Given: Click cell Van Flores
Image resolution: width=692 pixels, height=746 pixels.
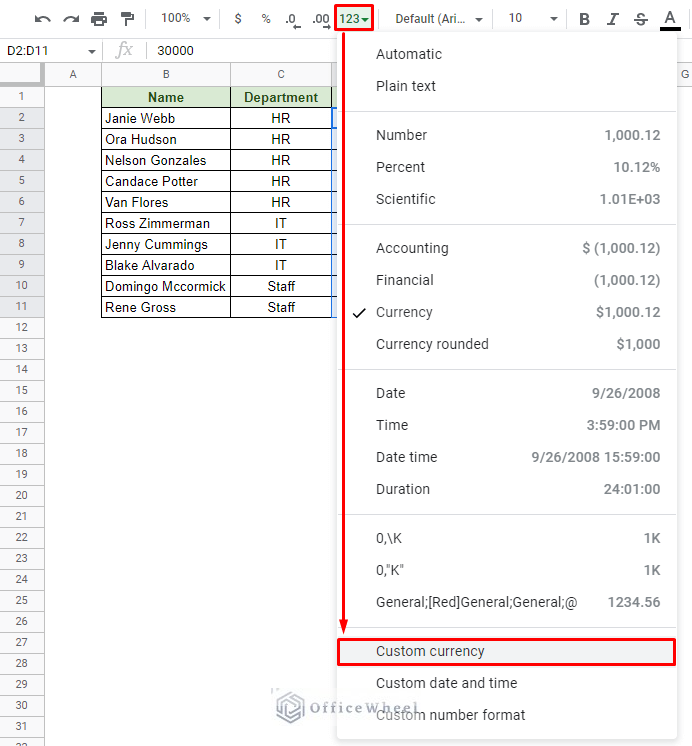Looking at the screenshot, I should (166, 202).
